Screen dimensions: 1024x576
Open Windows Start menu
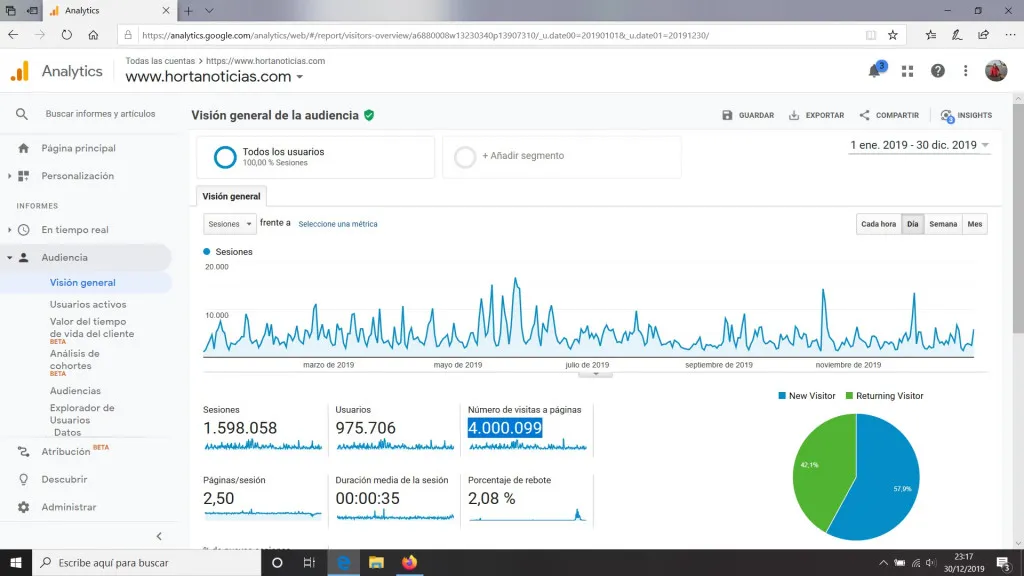16,562
